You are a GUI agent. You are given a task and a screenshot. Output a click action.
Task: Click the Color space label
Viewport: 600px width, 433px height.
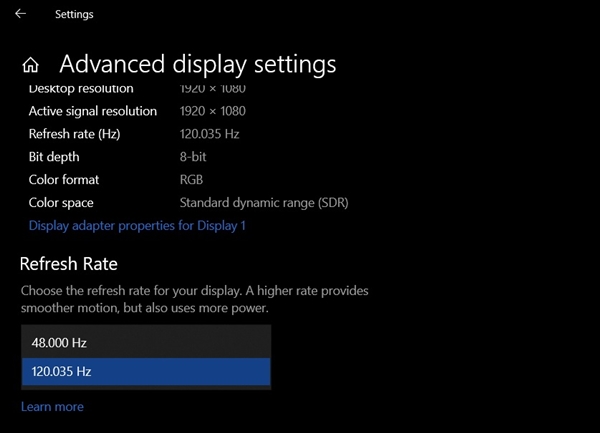click(62, 203)
